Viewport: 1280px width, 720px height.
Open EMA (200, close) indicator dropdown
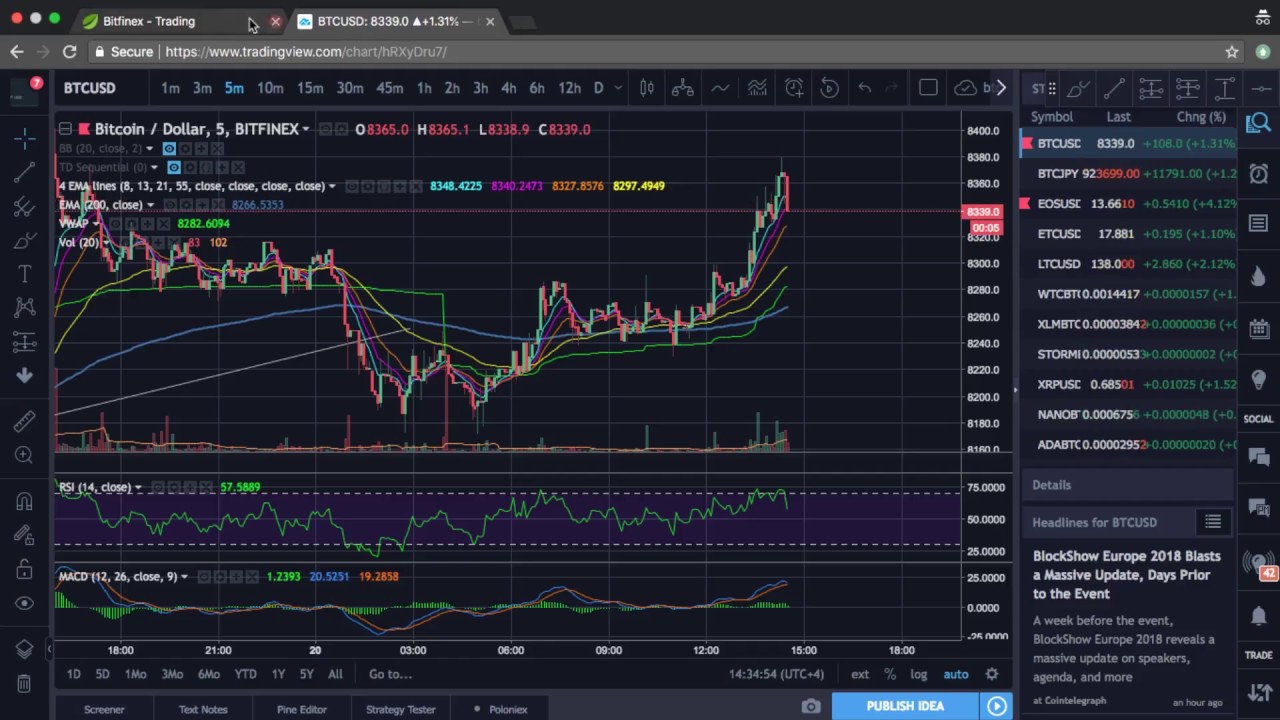150,205
